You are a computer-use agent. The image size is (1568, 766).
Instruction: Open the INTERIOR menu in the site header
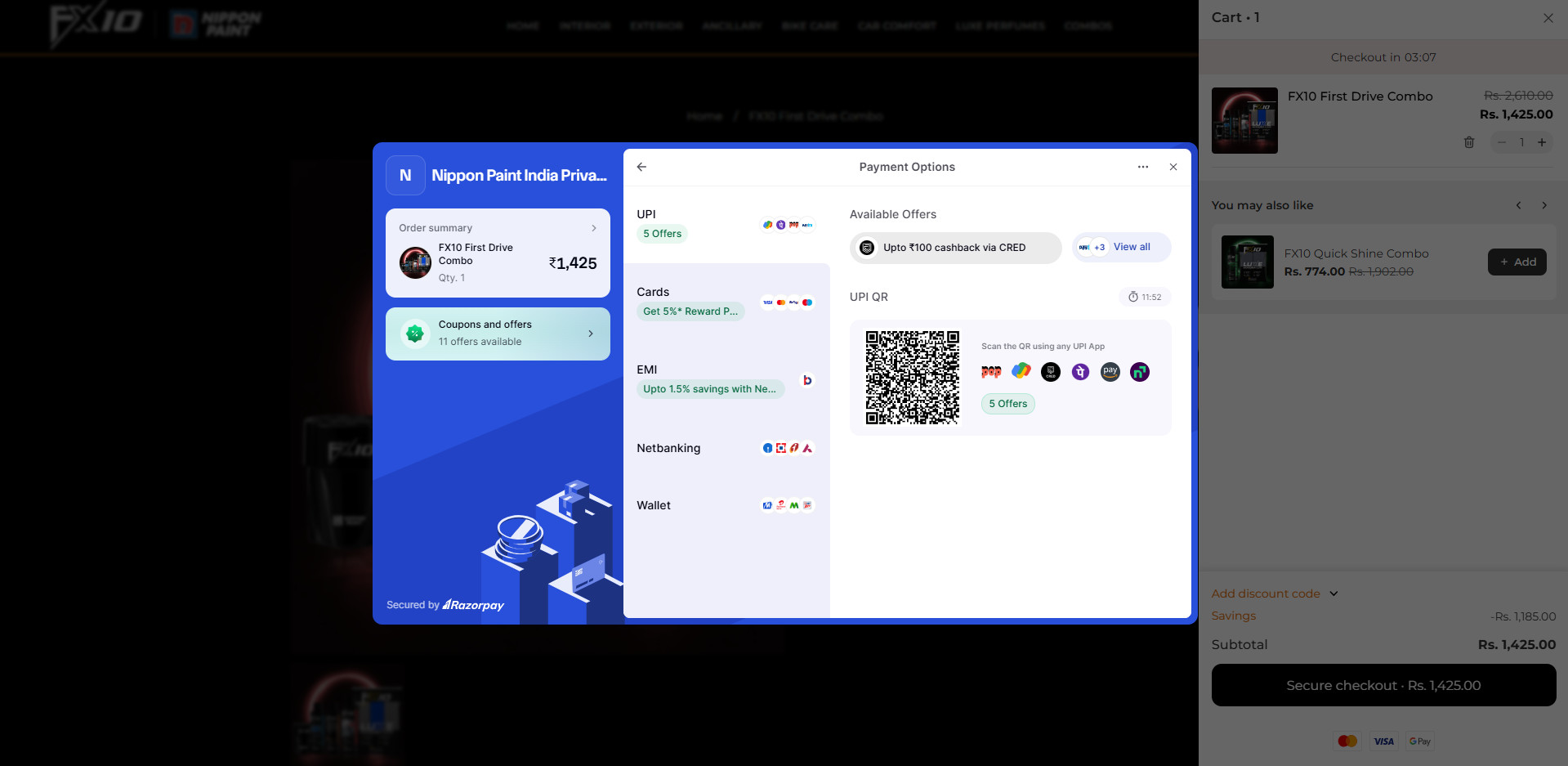tap(585, 26)
